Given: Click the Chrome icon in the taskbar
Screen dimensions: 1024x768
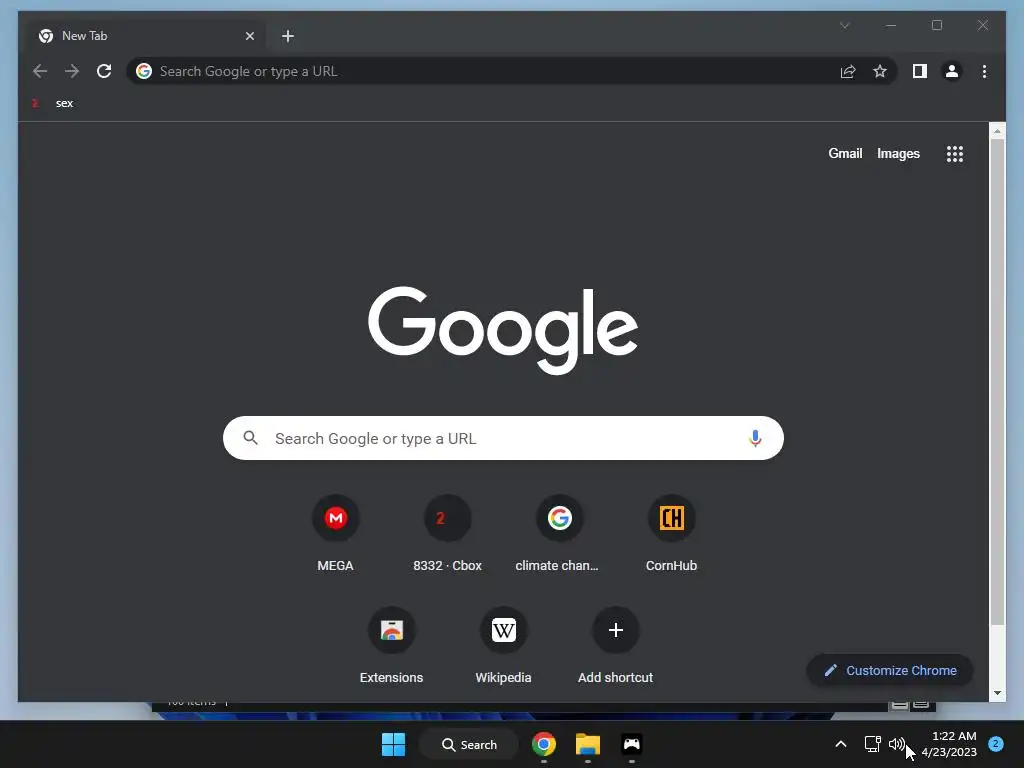Looking at the screenshot, I should [x=544, y=744].
